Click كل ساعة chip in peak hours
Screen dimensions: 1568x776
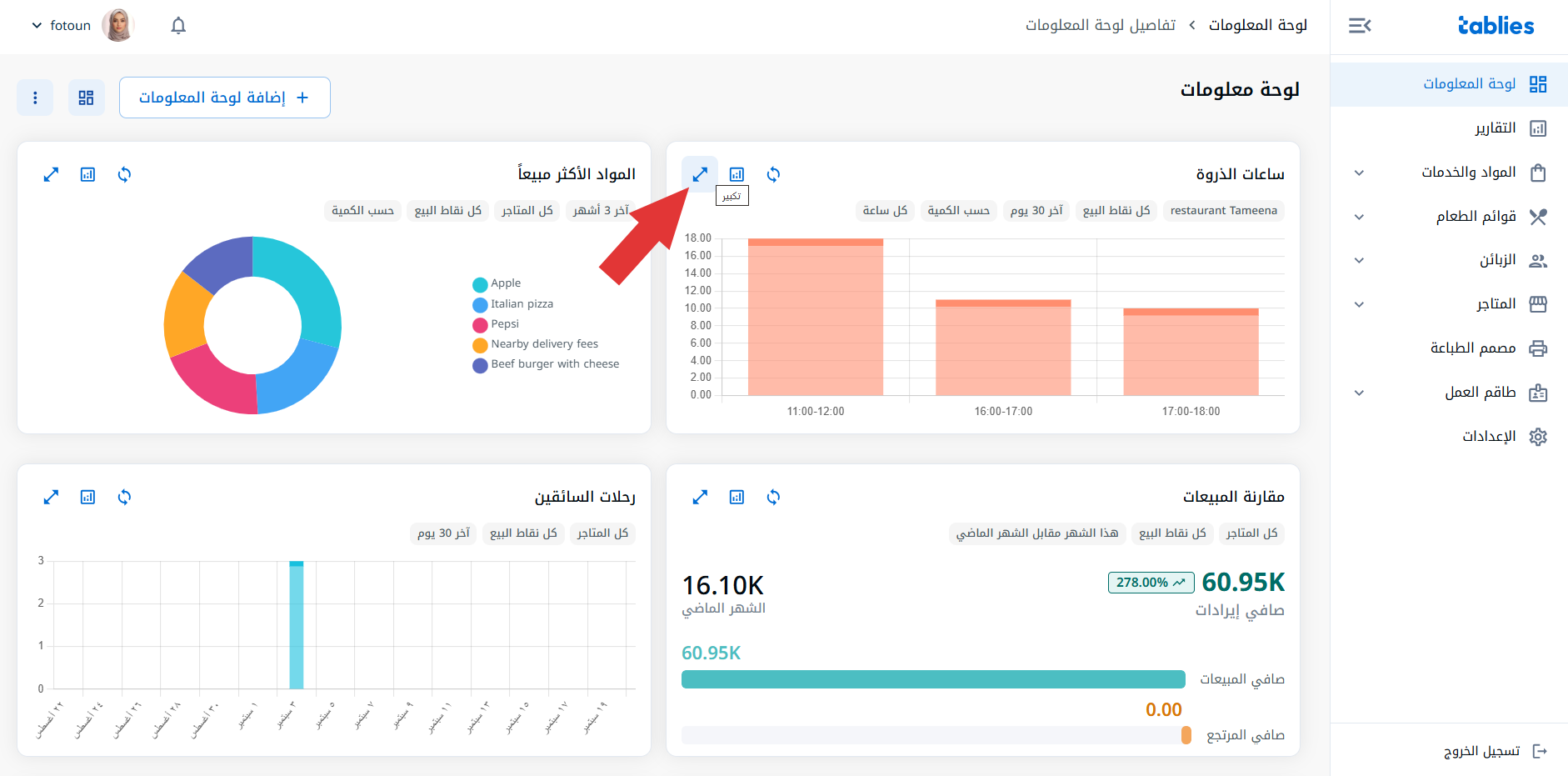pyautogui.click(x=885, y=211)
